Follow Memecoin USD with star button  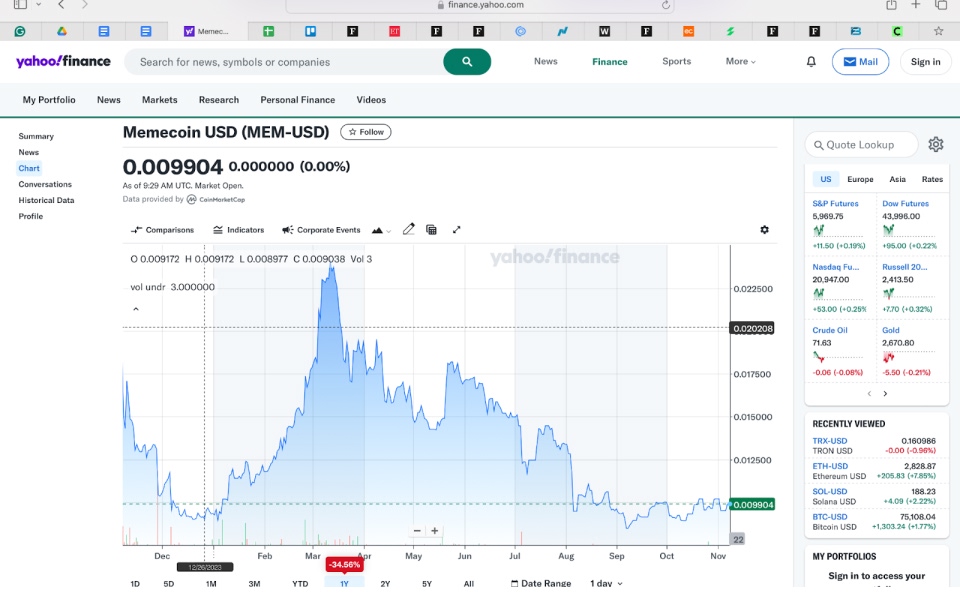tap(366, 132)
